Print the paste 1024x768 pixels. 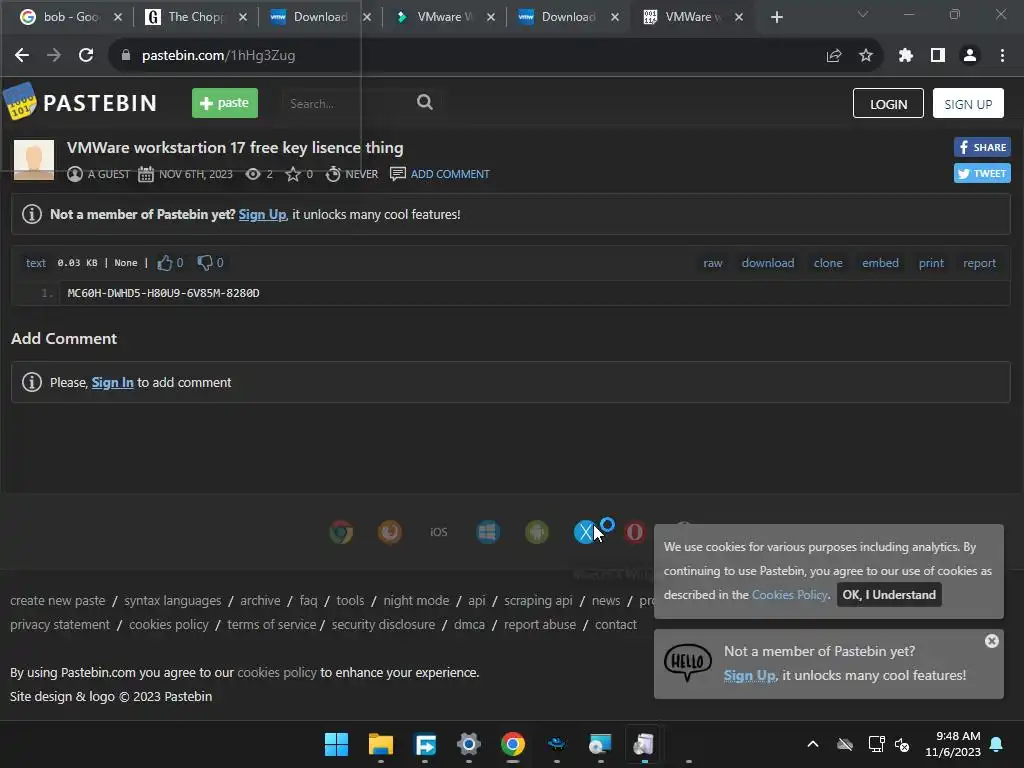click(x=931, y=263)
